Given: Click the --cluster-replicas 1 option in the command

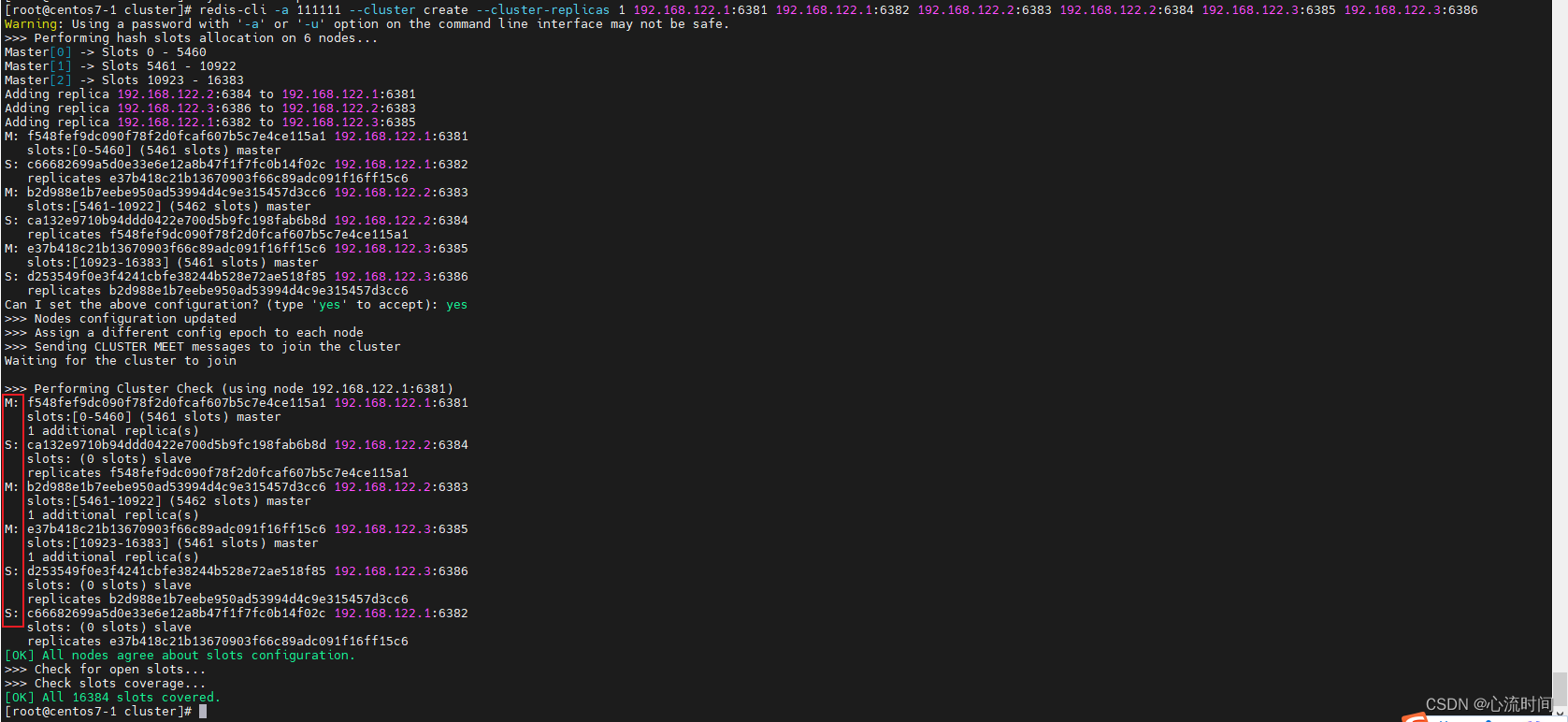Looking at the screenshot, I should pos(551,9).
